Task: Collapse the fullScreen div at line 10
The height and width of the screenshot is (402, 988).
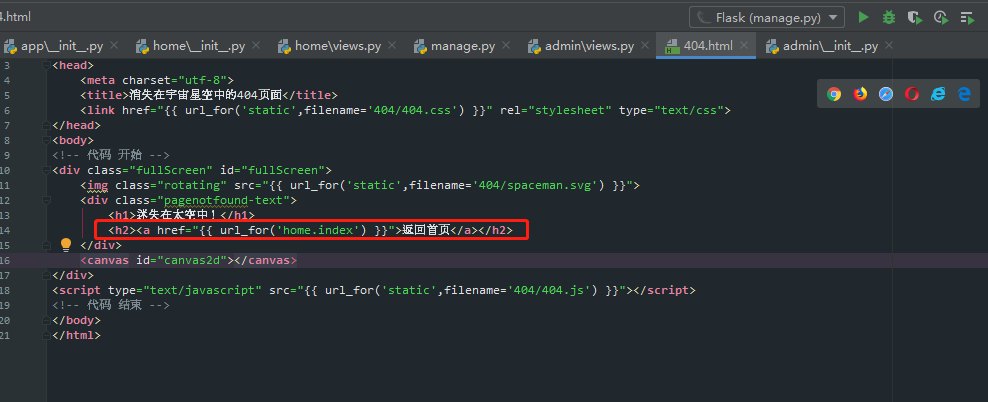Action: pos(46,170)
